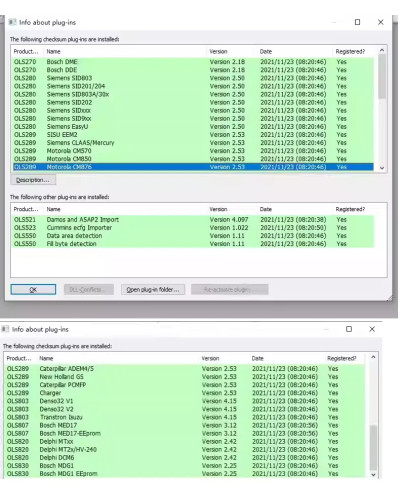
Task: Close the lower Info about plug-ins window
Action: tap(372, 329)
